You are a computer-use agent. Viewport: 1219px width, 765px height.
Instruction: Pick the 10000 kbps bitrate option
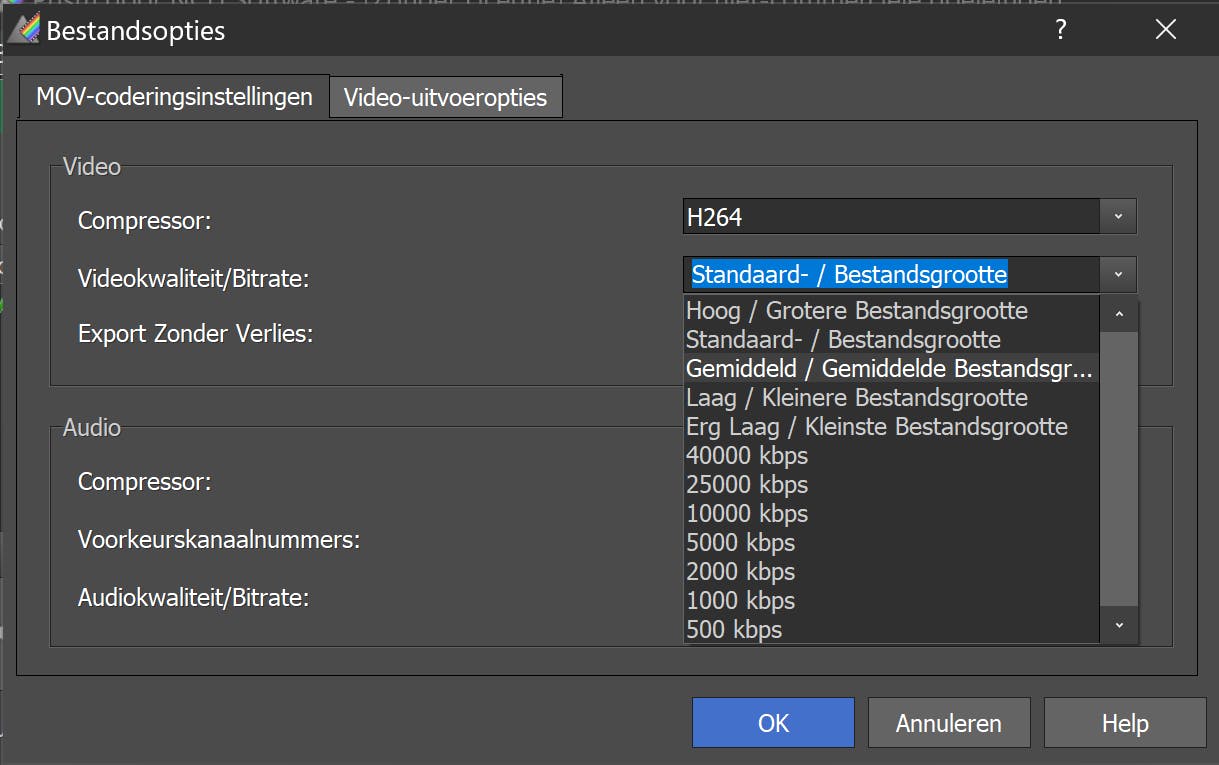[x=747, y=514]
